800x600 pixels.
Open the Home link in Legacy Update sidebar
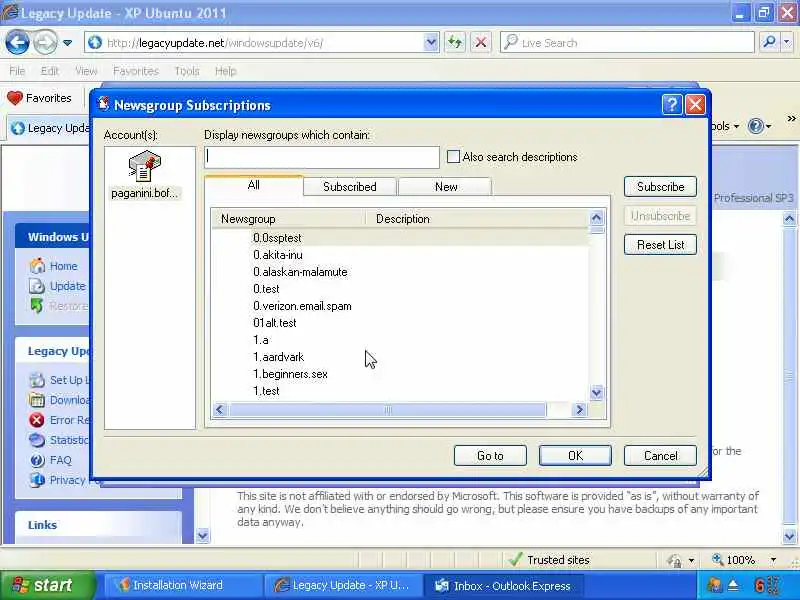point(63,266)
